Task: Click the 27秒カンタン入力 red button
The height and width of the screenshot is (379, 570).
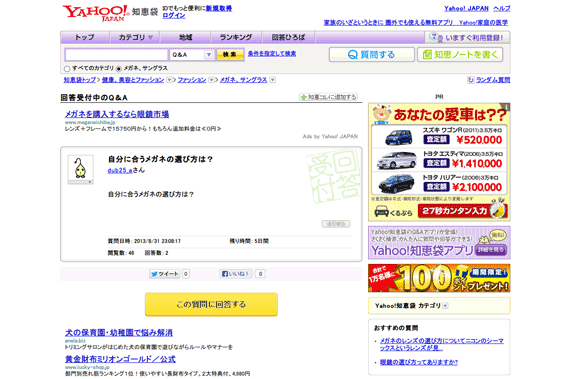Action: (x=462, y=211)
